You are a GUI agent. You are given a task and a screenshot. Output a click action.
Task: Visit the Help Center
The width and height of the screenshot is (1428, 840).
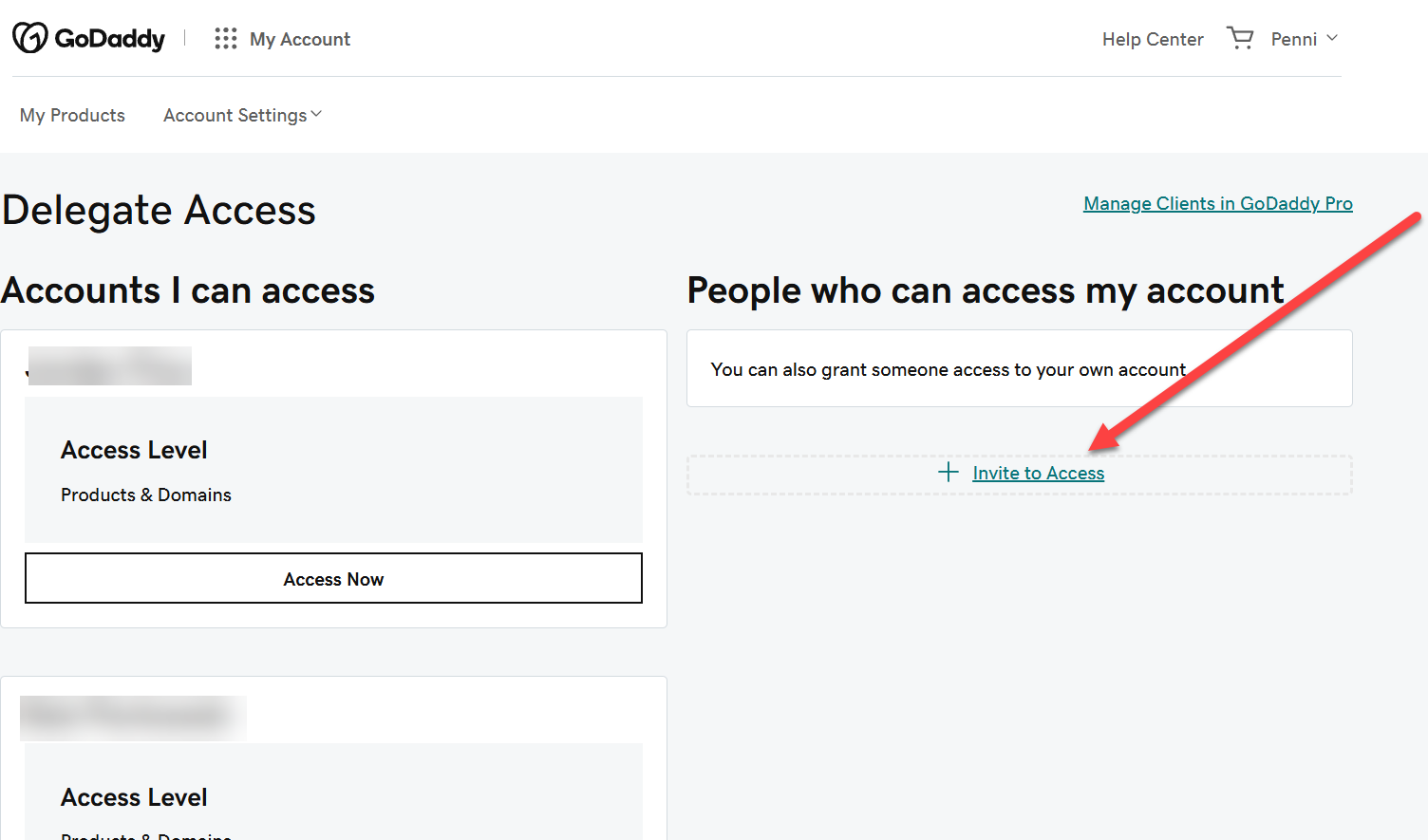1153,39
